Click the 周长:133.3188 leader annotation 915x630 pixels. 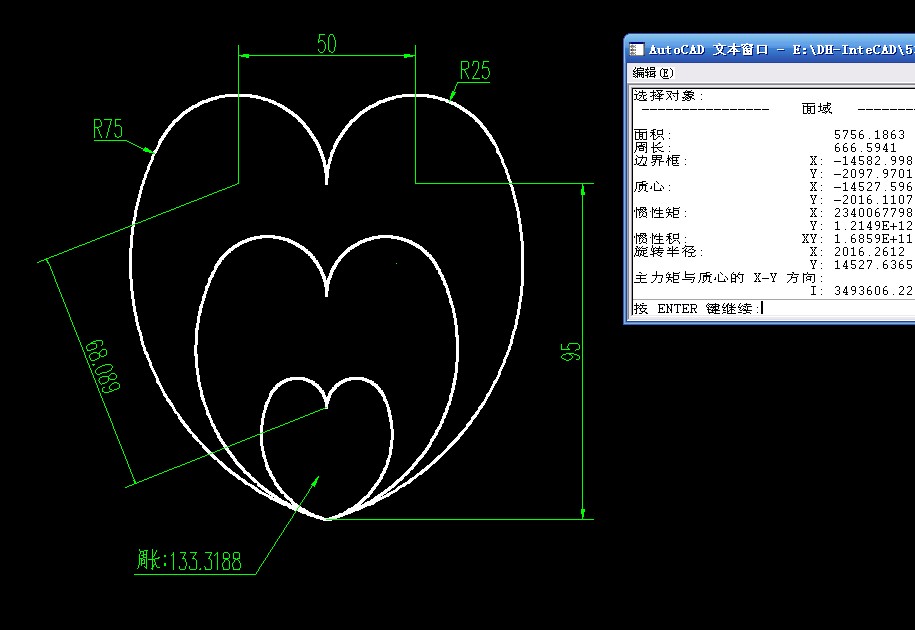click(189, 561)
